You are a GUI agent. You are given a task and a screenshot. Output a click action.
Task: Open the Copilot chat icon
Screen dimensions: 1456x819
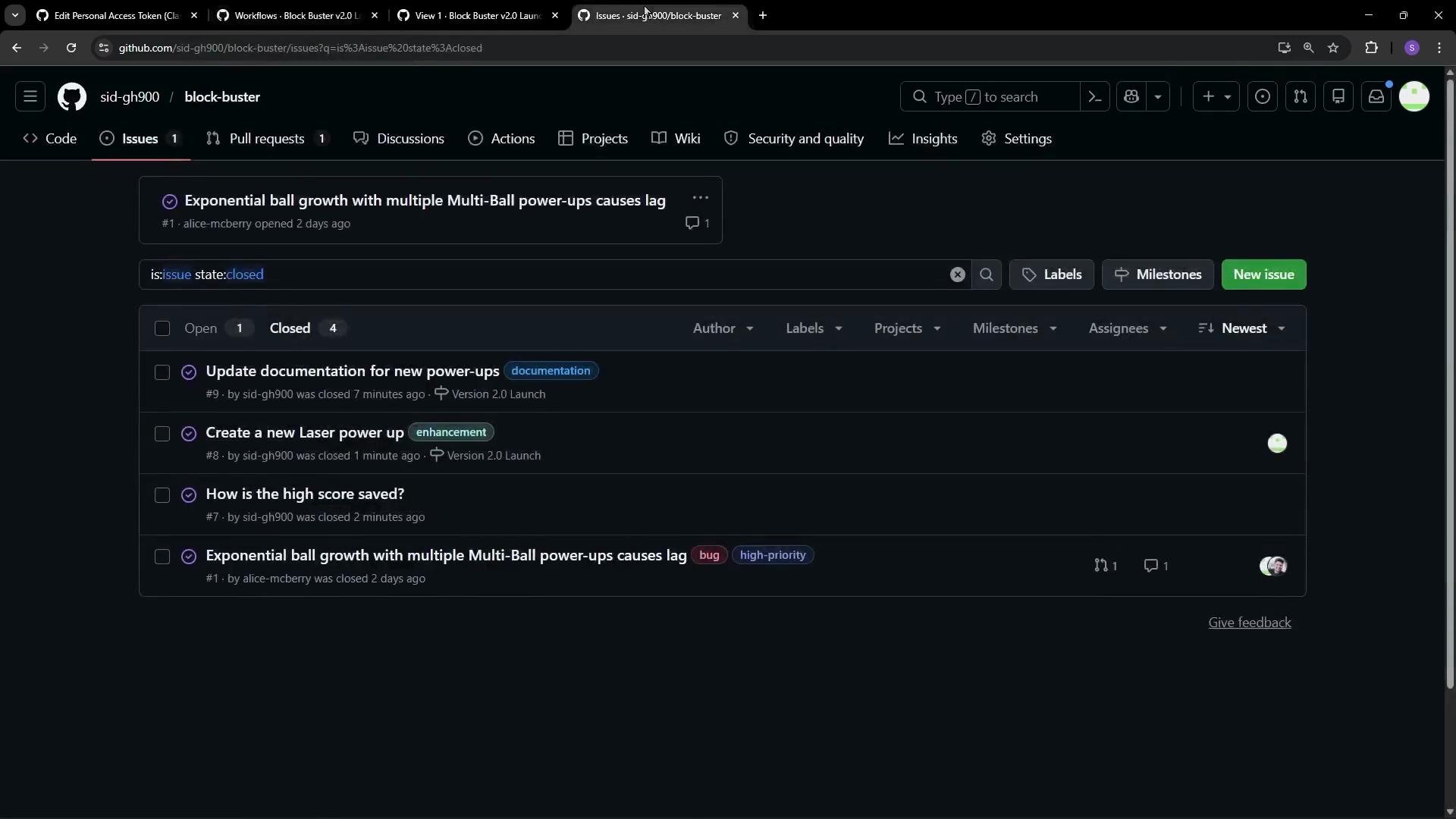pos(1131,97)
